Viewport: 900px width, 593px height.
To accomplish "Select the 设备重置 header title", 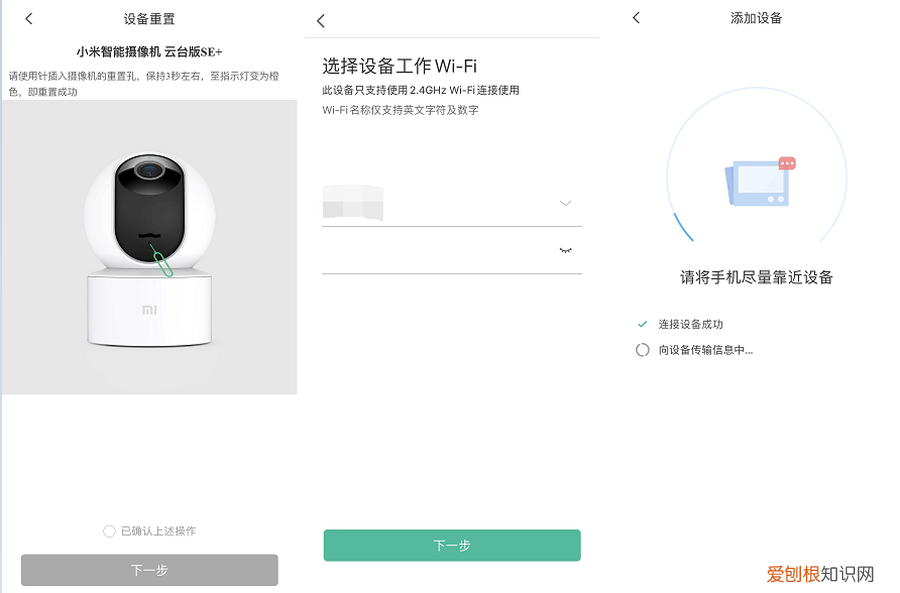I will (x=148, y=18).
